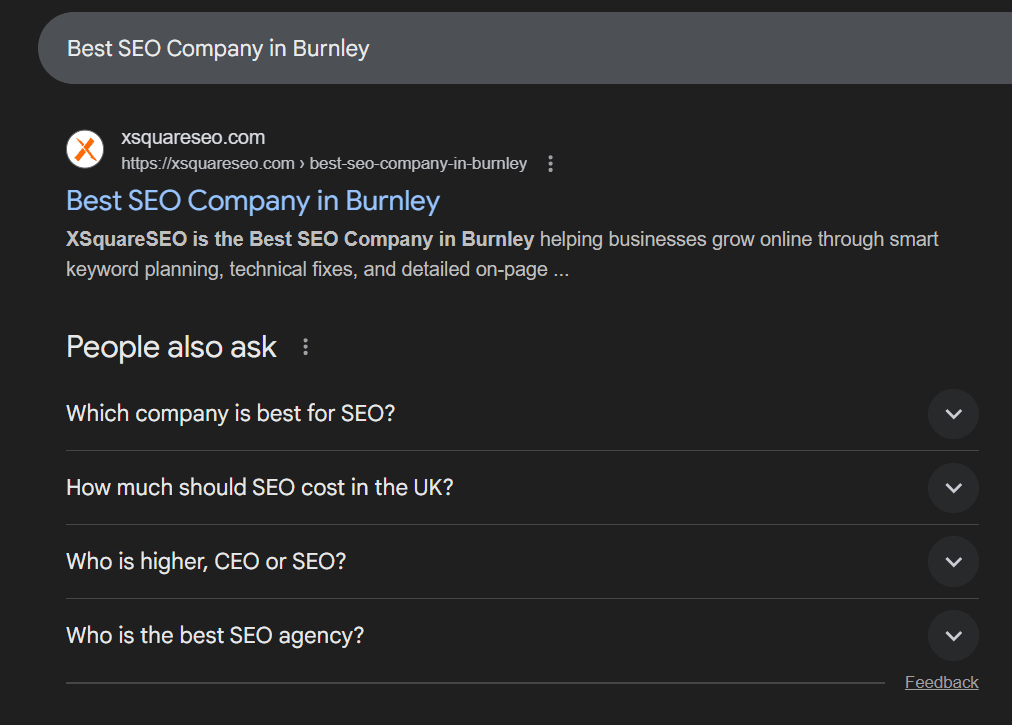Open the three-dot menu beside the result URL
Image resolution: width=1012 pixels, height=725 pixels.
(x=550, y=163)
